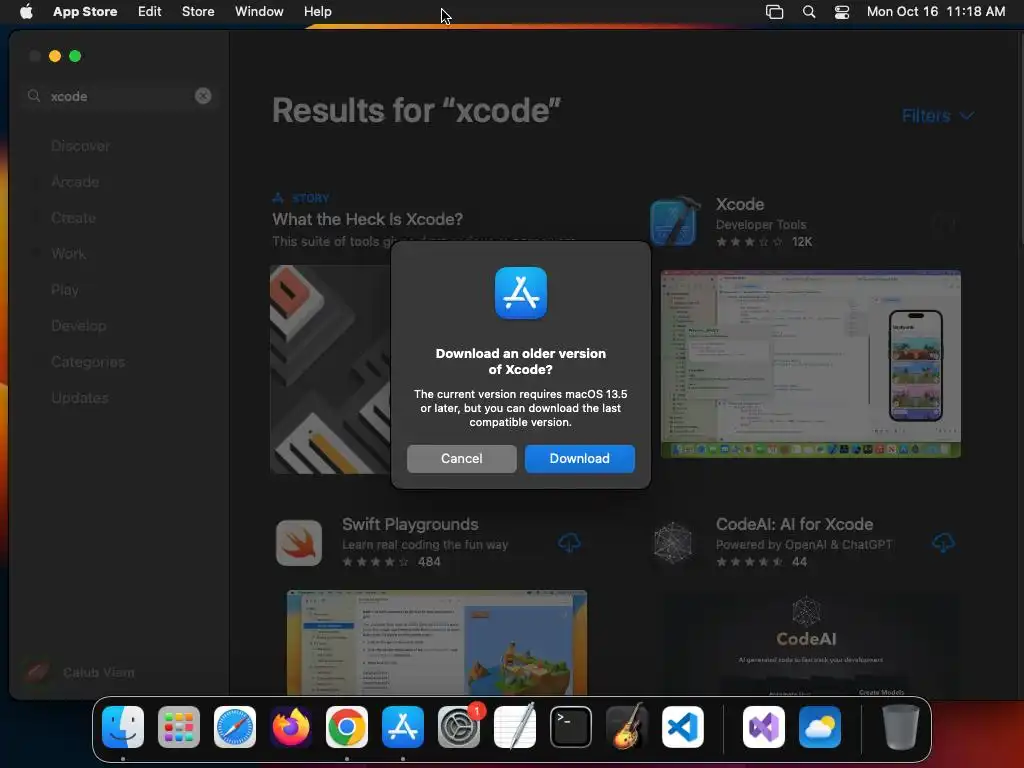
Task: Clear the xcode search field
Action: [203, 96]
